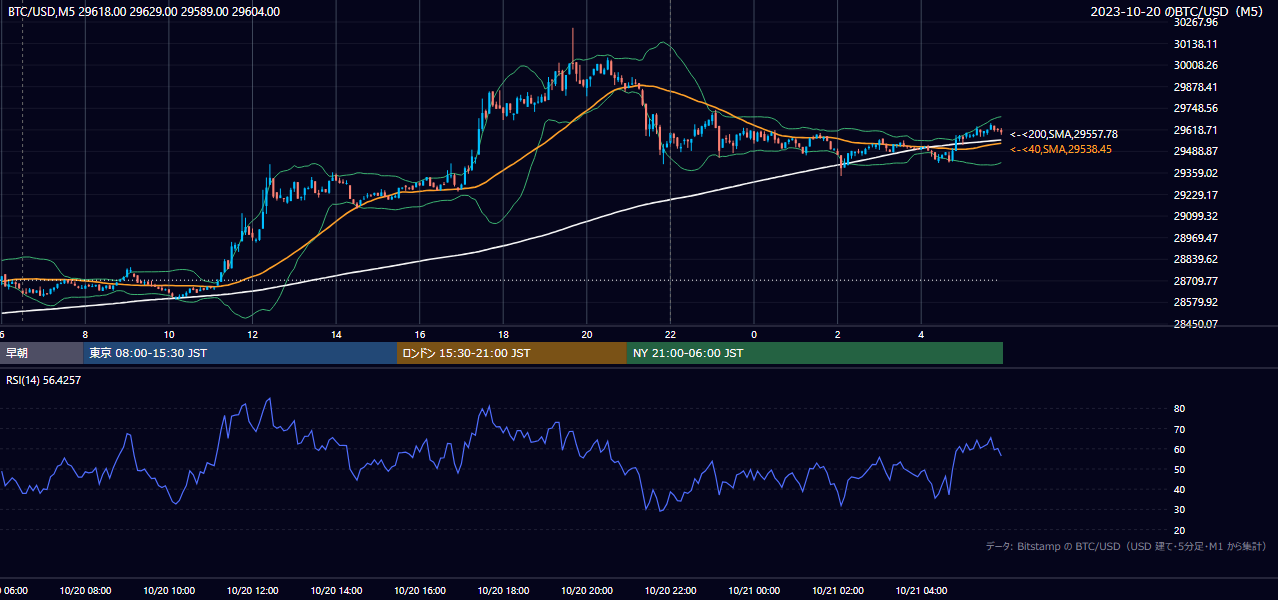This screenshot has height=600, width=1278.
Task: Click the NY 21:00-06:00 JST session bar
Action: coord(815,353)
